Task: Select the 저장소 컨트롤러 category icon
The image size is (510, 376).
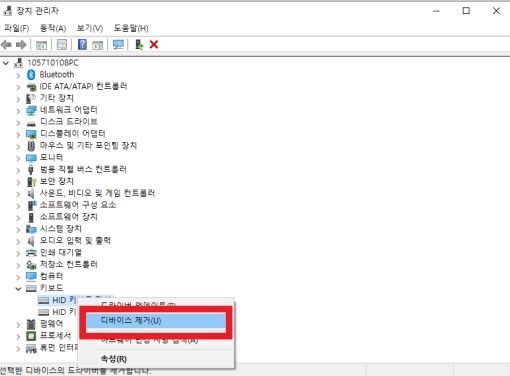Action: click(31, 265)
